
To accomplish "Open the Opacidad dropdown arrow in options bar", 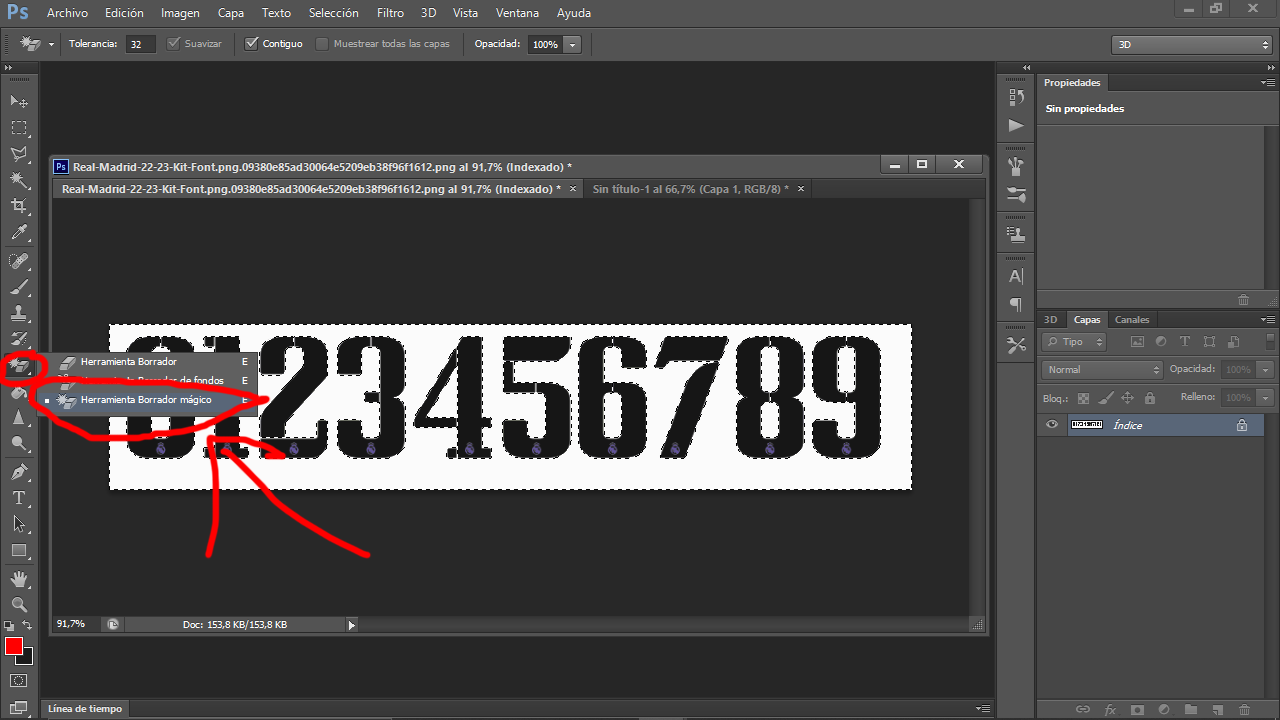I will tap(572, 45).
